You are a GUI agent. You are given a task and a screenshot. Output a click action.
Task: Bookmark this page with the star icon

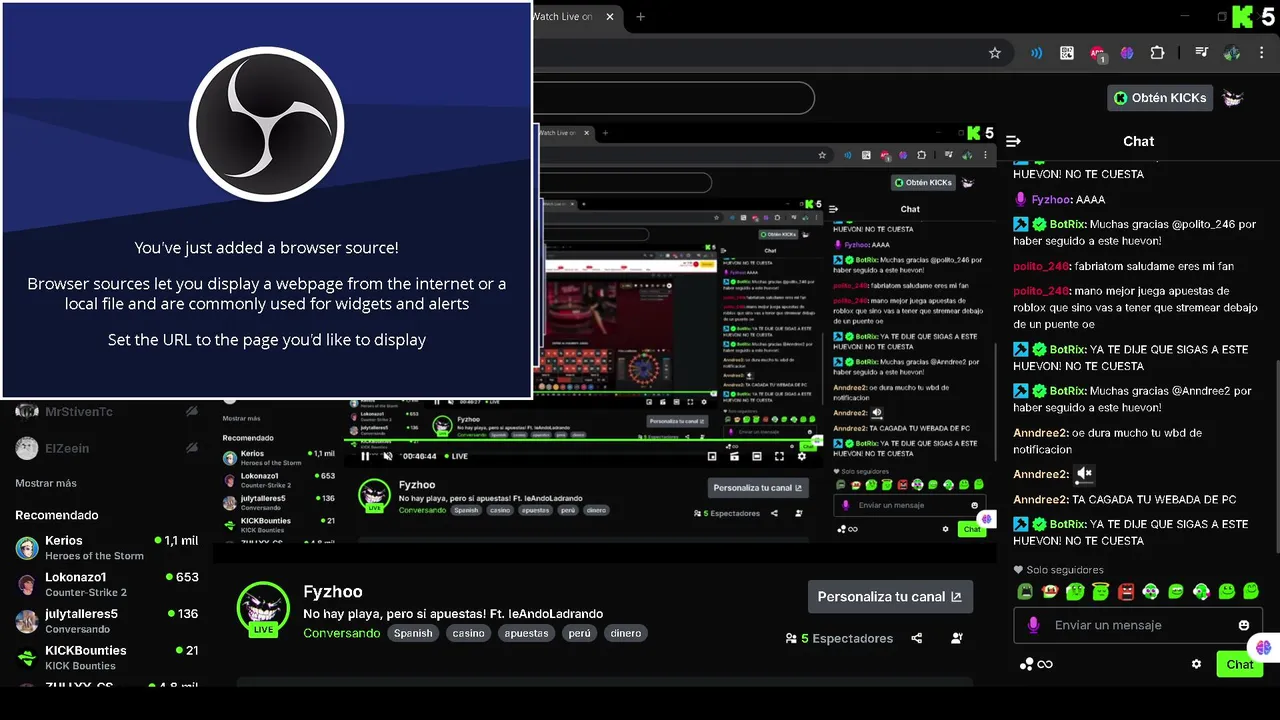[x=994, y=53]
